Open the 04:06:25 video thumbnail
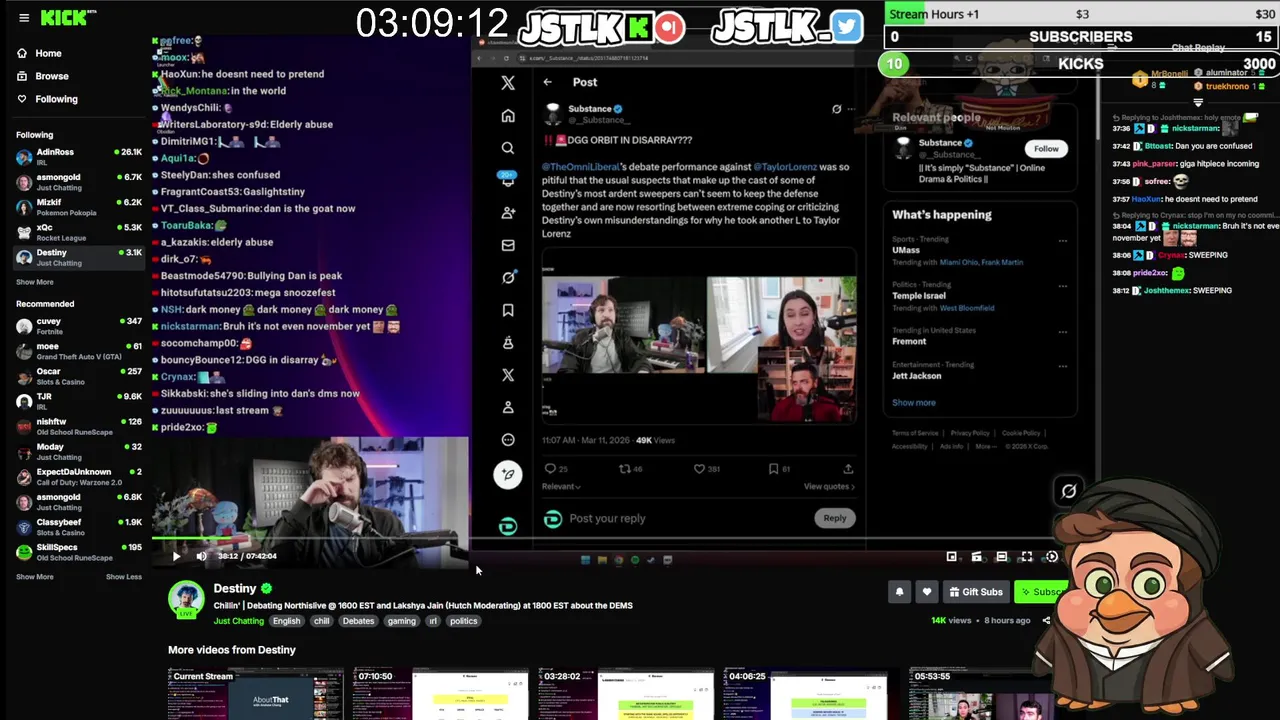Screen dimensions: 1280x720 click(x=810, y=694)
